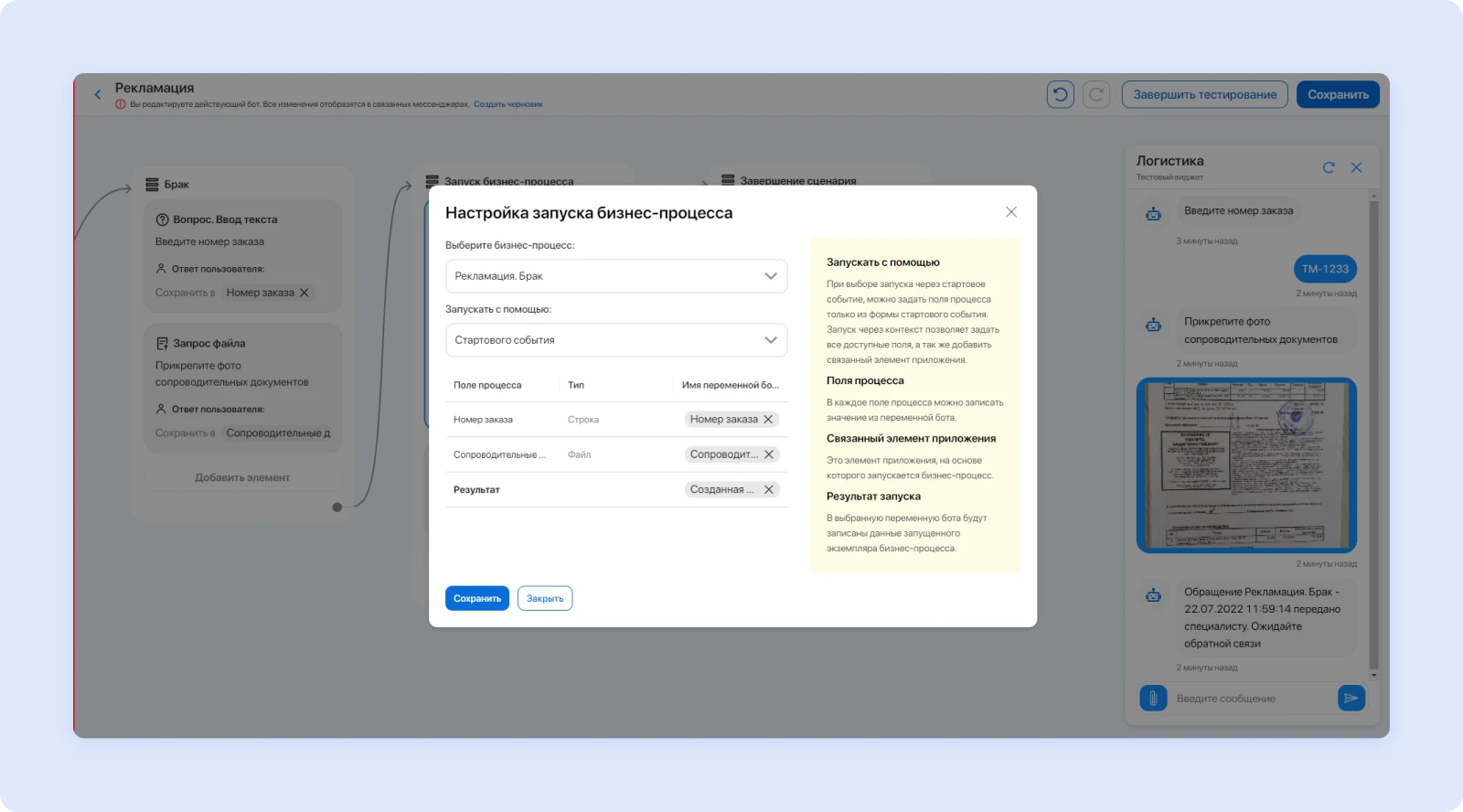Click Сохранить button in the dialog
This screenshot has height=812, width=1463.
476,599
